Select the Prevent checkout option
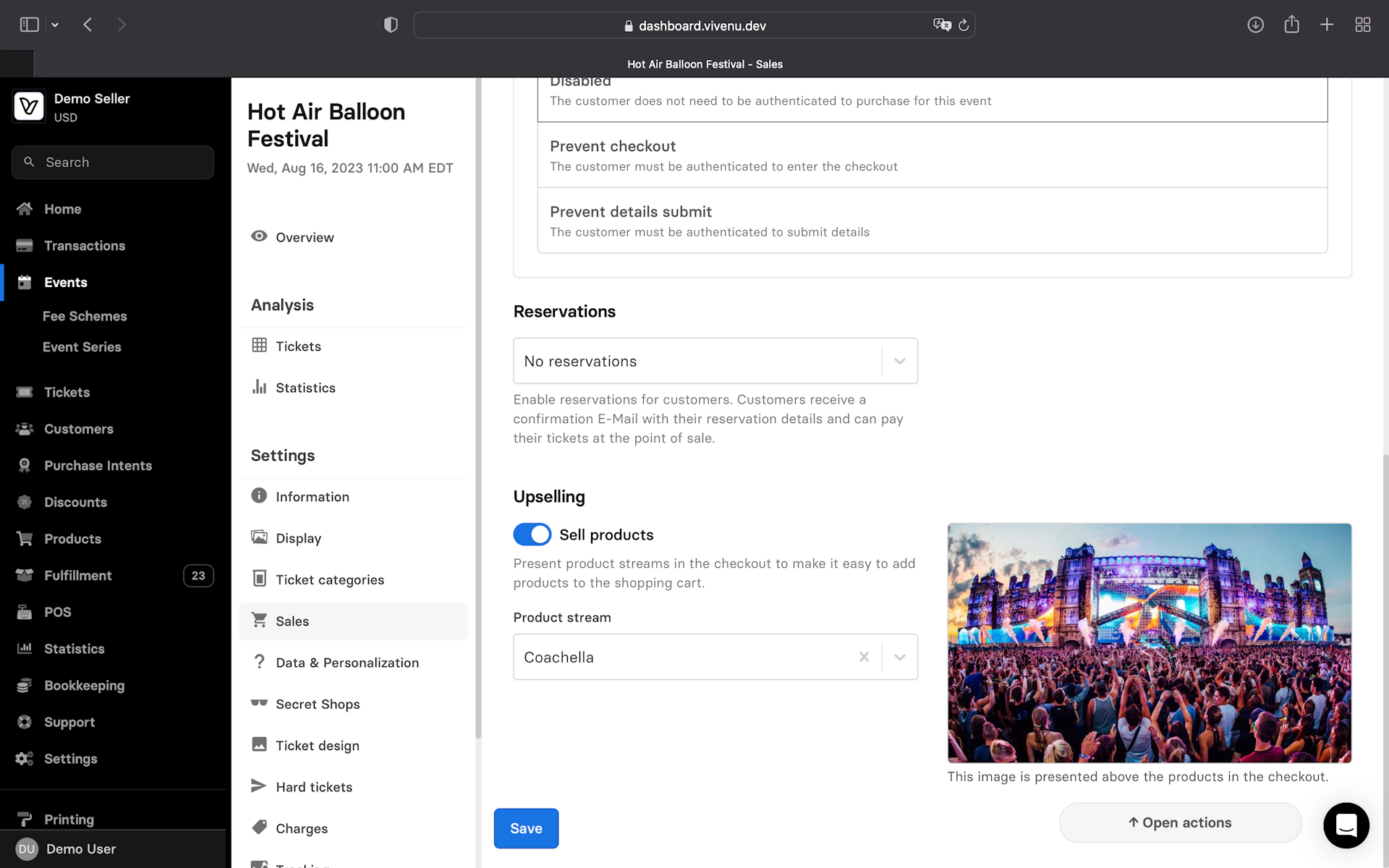This screenshot has height=868, width=1389. (x=932, y=156)
